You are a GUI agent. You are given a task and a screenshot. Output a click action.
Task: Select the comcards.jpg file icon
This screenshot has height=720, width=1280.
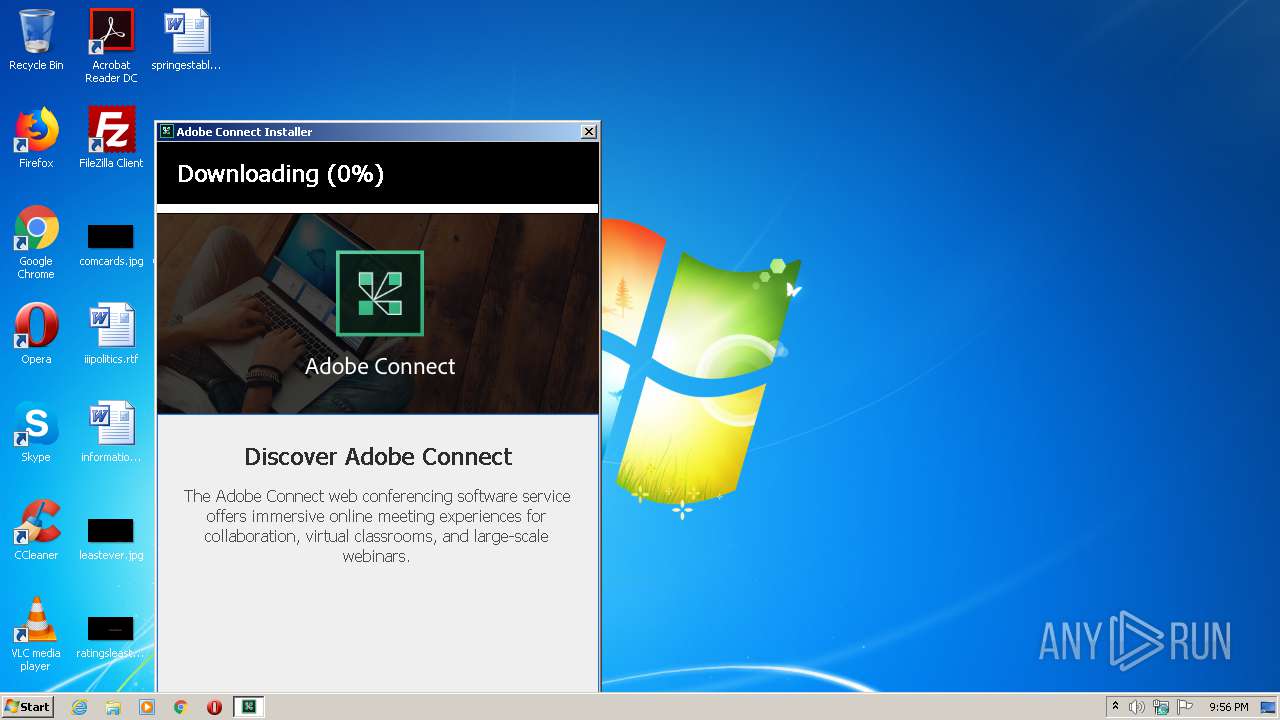(x=111, y=245)
